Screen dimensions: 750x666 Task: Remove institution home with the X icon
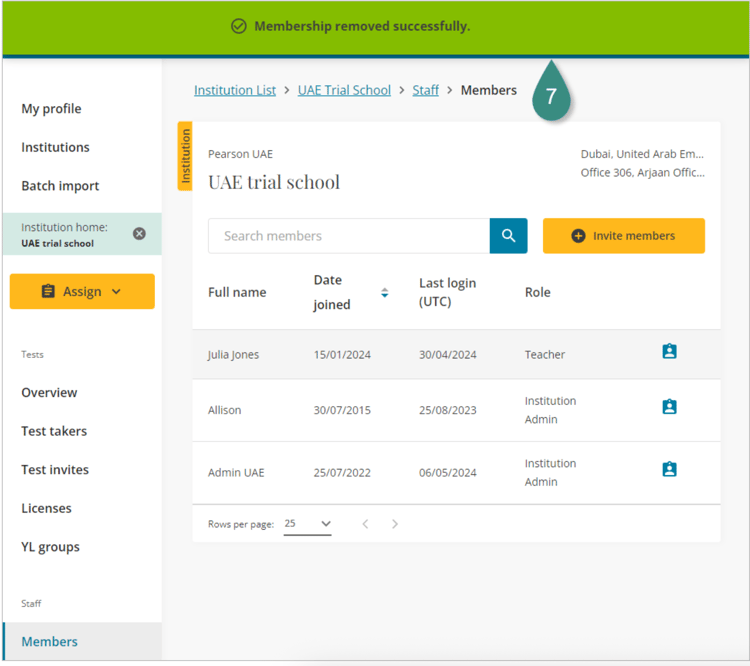(x=139, y=233)
